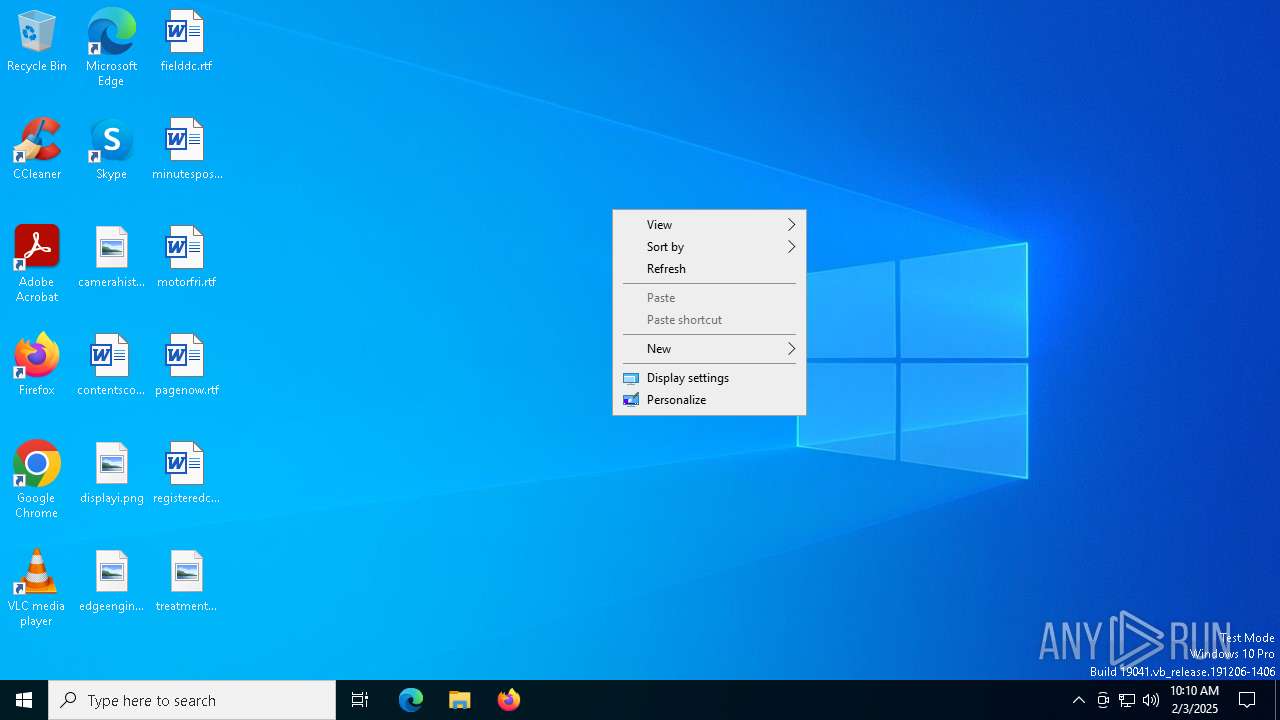
Task: Open Task View from the taskbar
Action: tap(360, 700)
